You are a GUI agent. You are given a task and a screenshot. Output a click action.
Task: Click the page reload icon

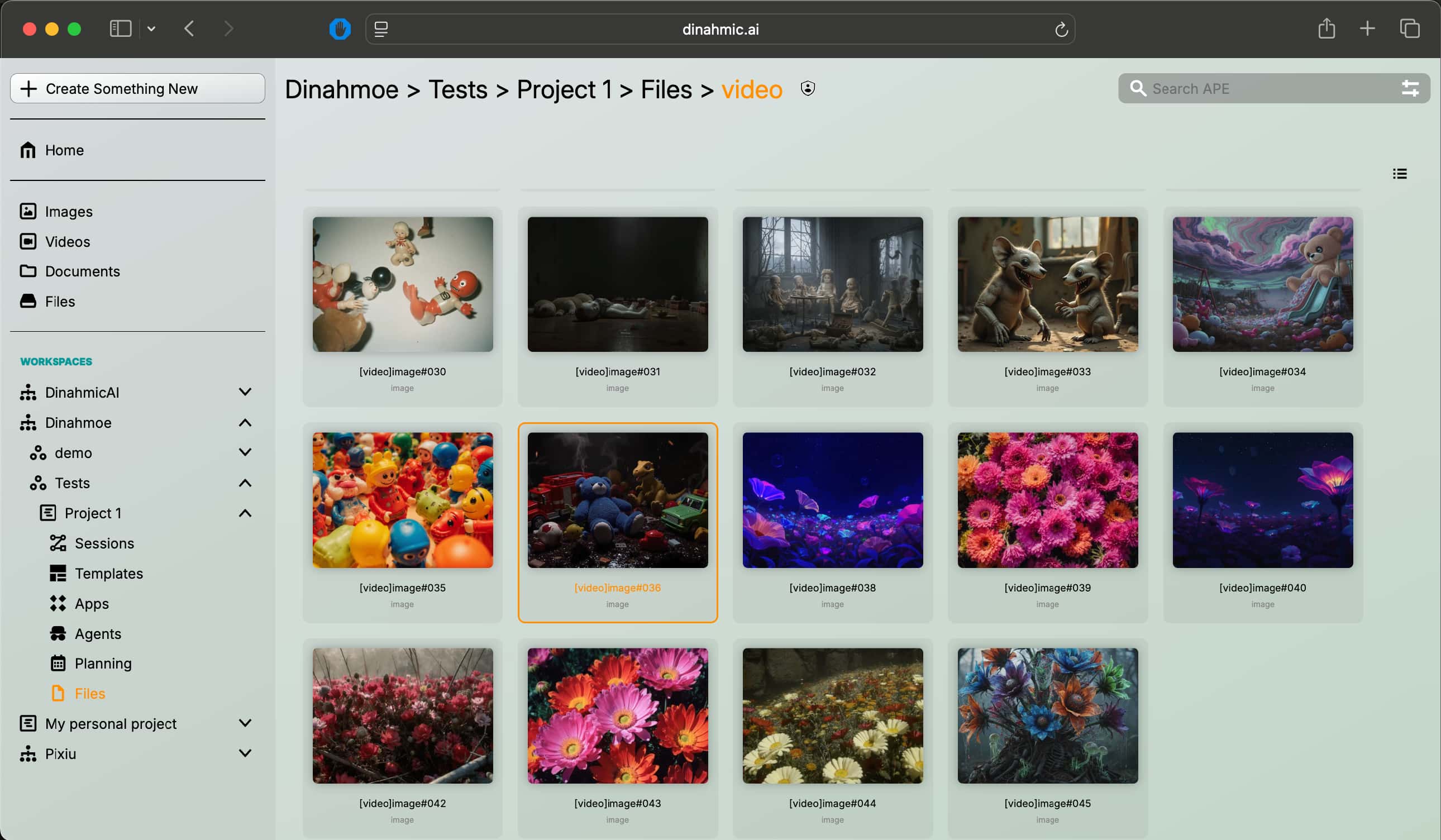1061,30
